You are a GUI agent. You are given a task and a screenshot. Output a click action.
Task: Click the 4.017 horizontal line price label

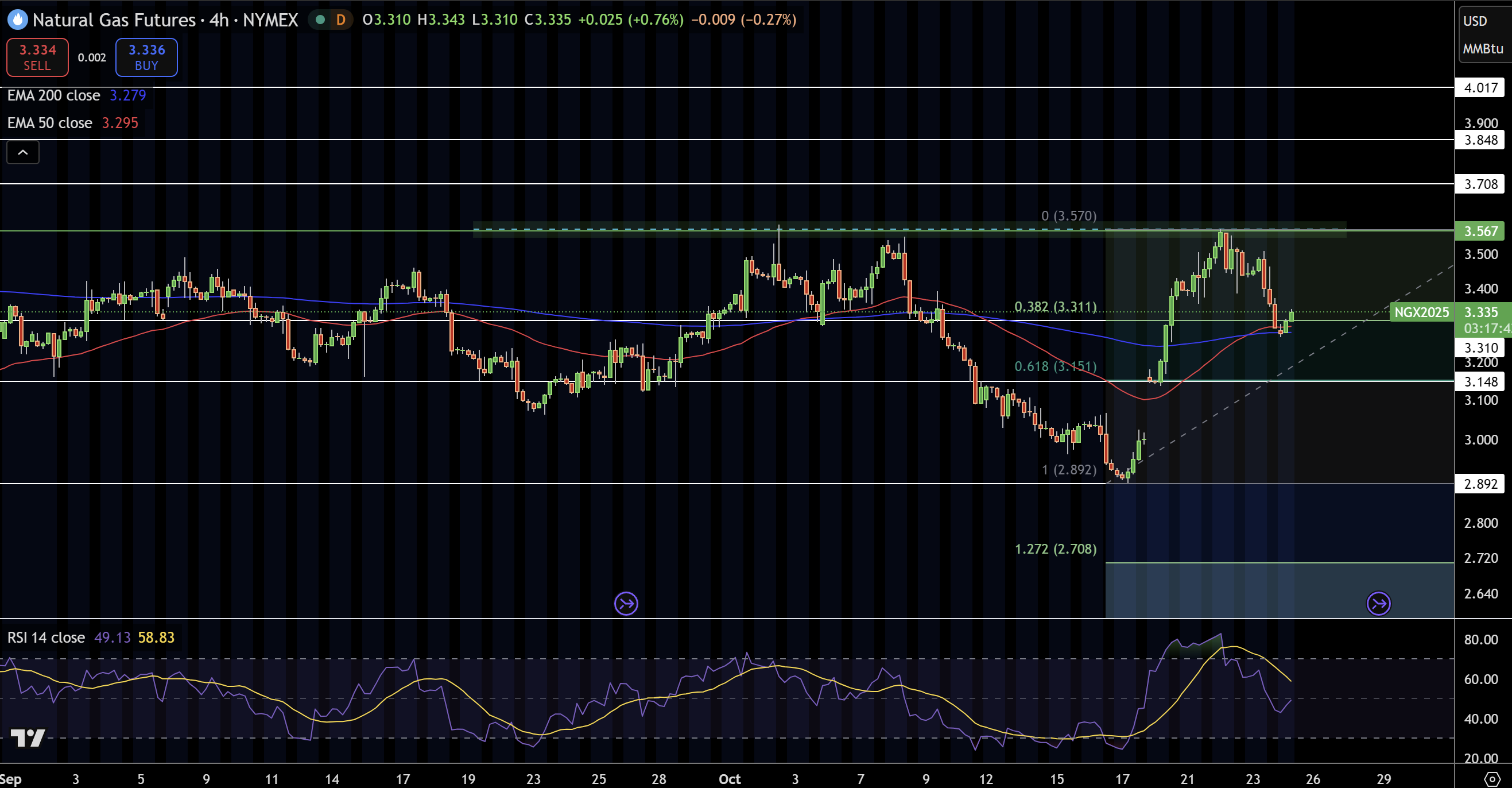1480,88
